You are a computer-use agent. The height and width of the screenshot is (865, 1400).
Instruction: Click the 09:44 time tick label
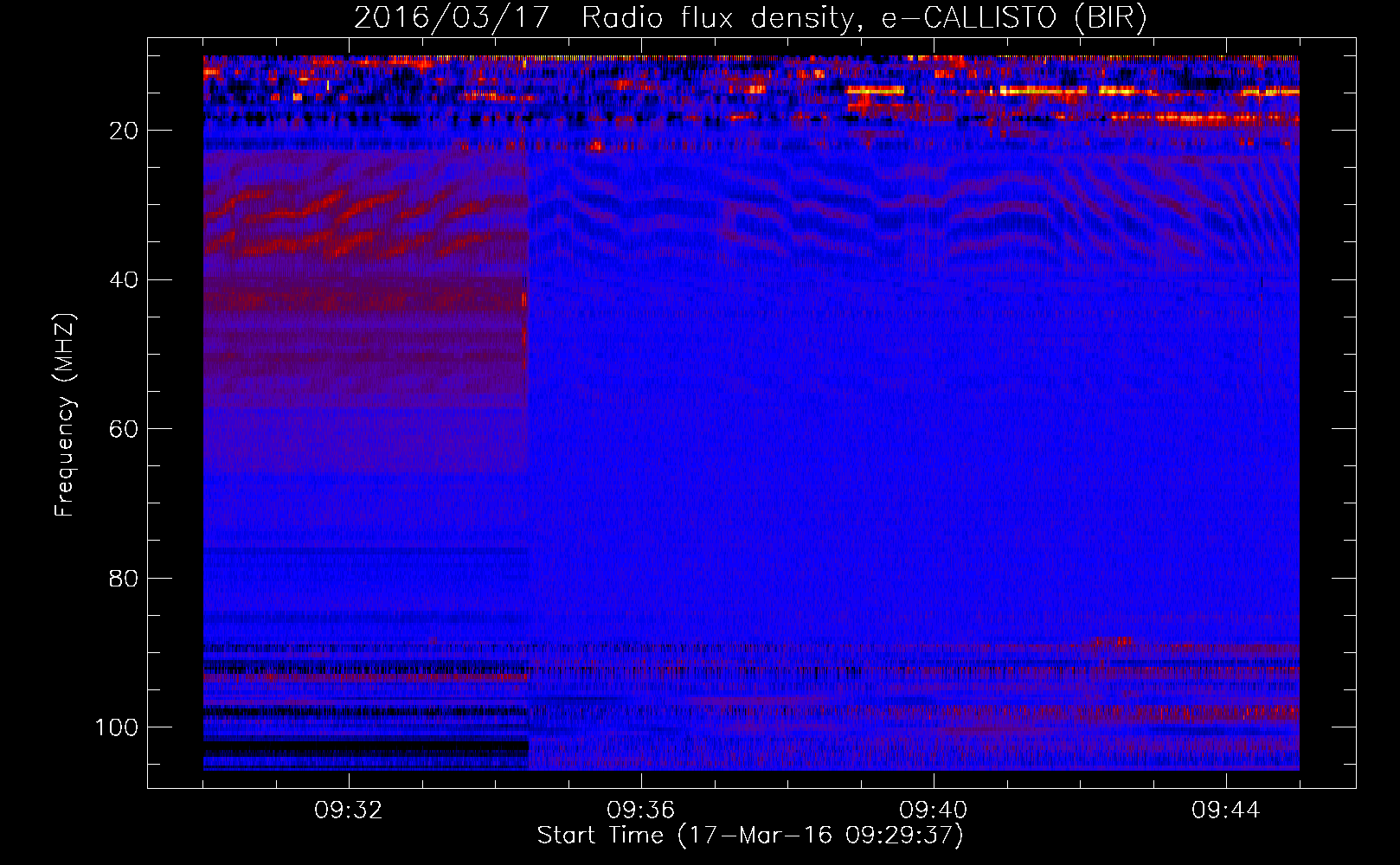[1226, 811]
